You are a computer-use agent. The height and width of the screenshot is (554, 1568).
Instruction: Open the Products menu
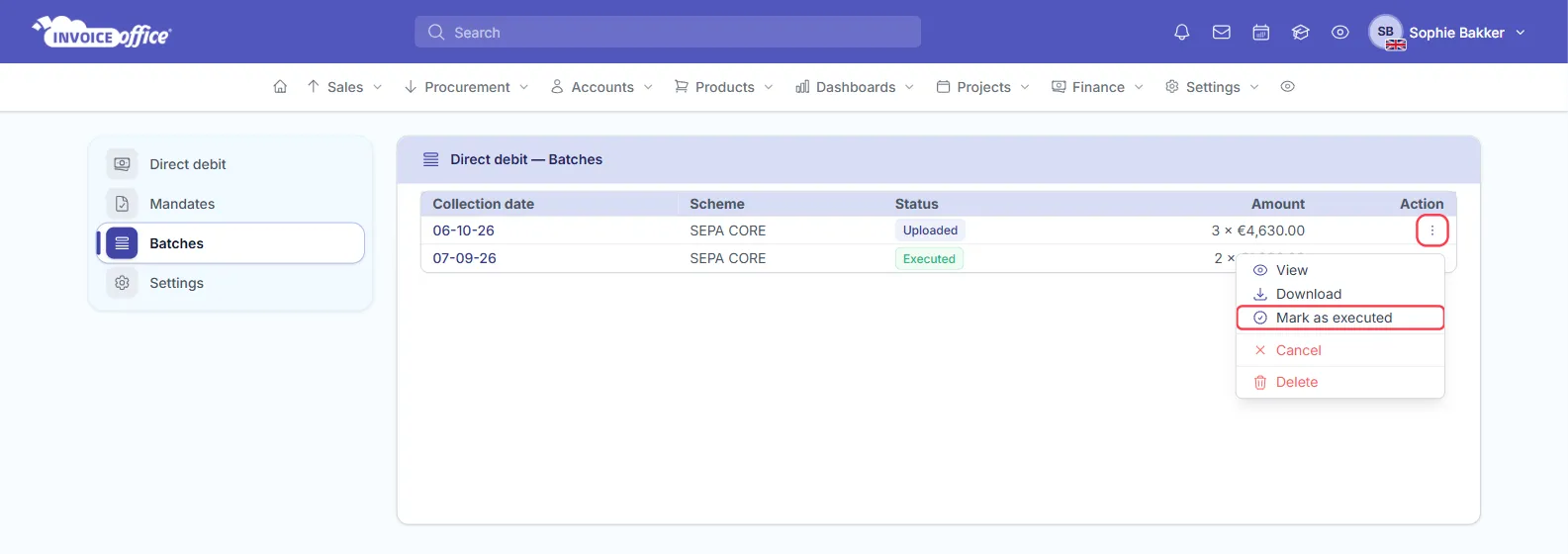[x=723, y=87]
